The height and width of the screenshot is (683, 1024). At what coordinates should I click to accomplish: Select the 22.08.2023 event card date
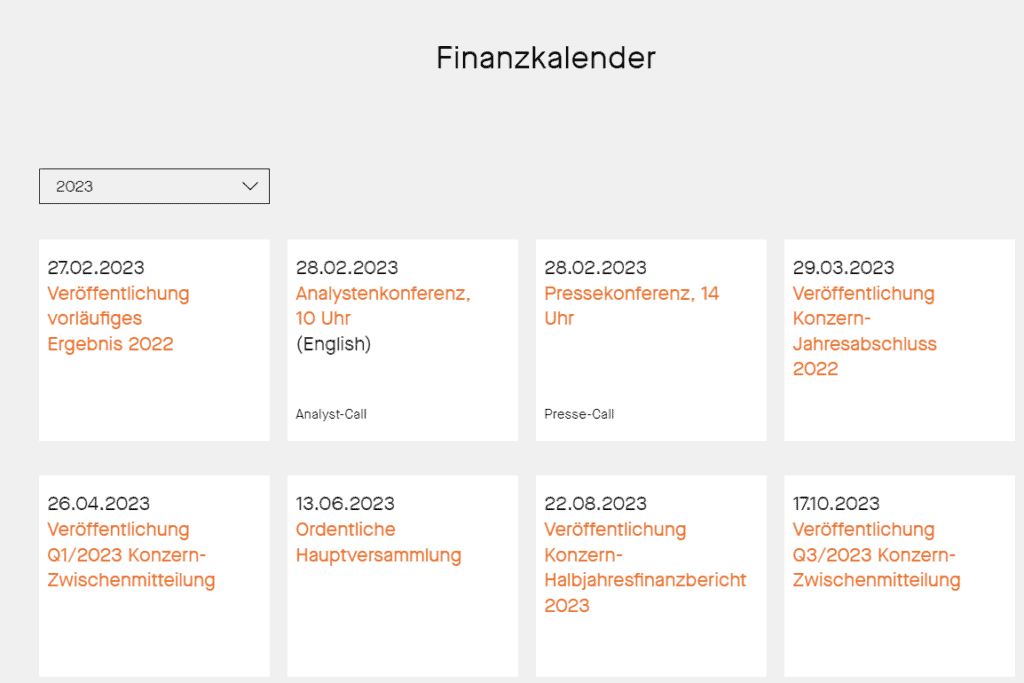[x=593, y=504]
